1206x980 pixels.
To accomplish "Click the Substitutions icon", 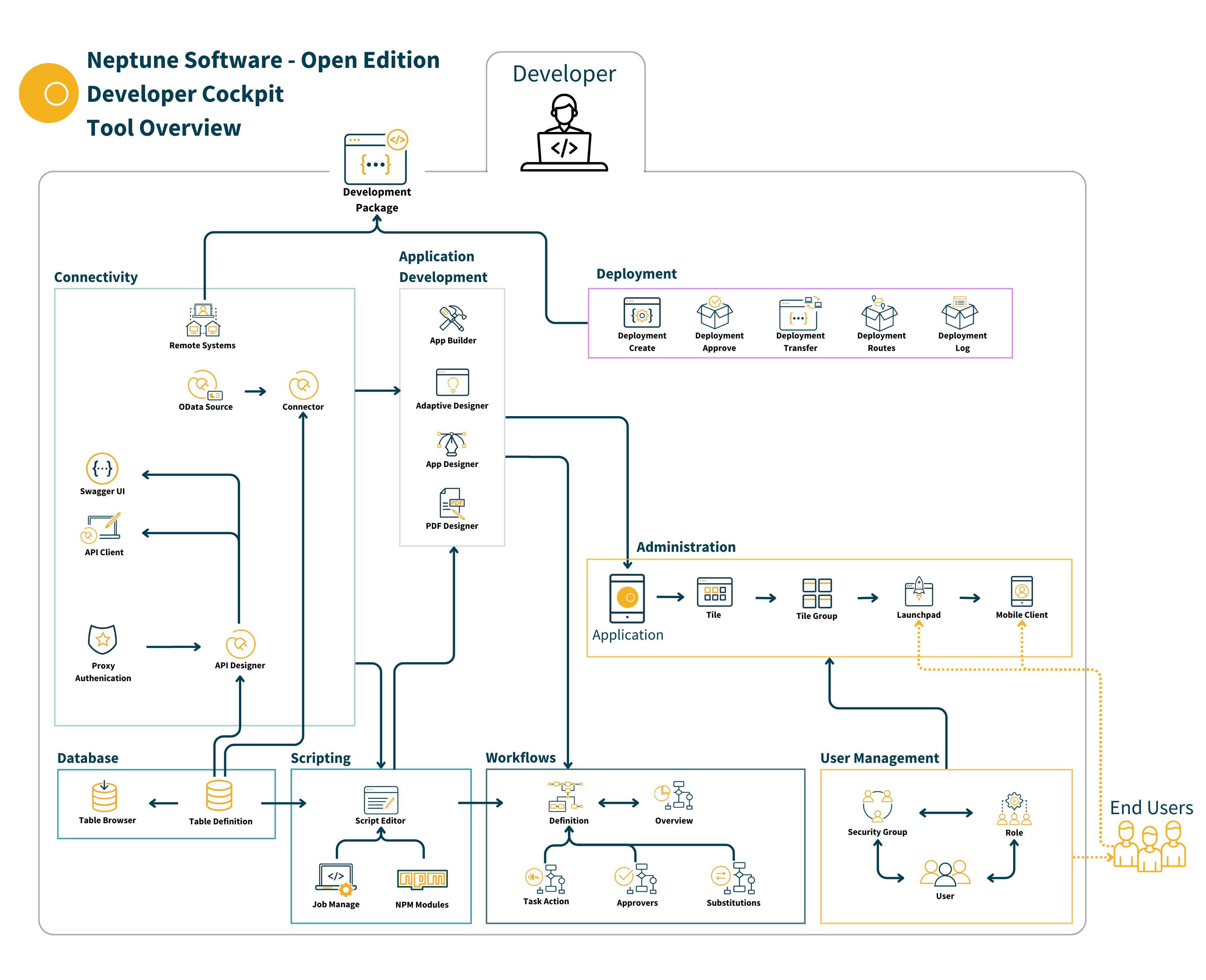I will (733, 878).
